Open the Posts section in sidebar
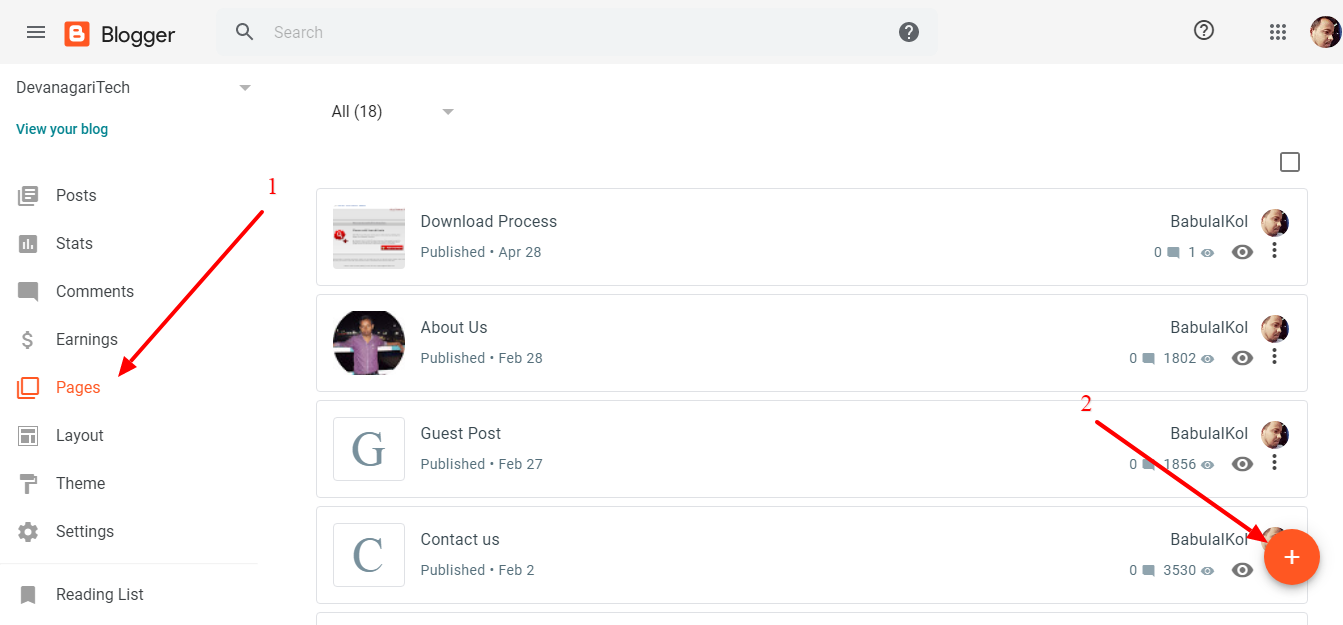This screenshot has height=625, width=1343. pos(76,195)
